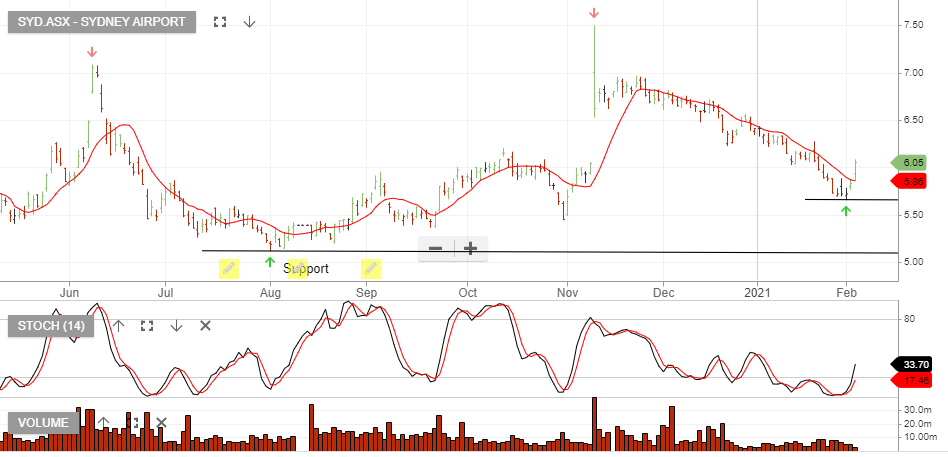This screenshot has height=457, width=948.
Task: Zoom out with the minus button
Action: tap(436, 248)
